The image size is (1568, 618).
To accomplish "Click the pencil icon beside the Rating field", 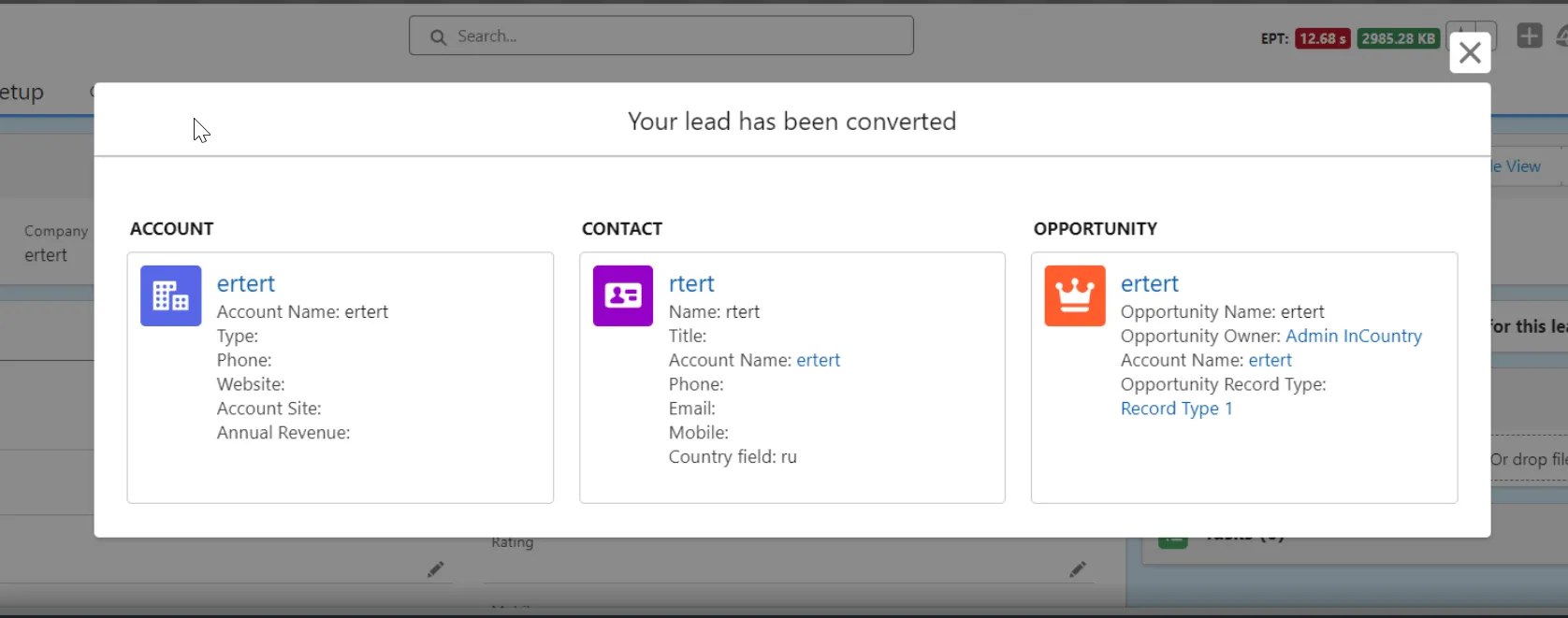I will click(1078, 568).
